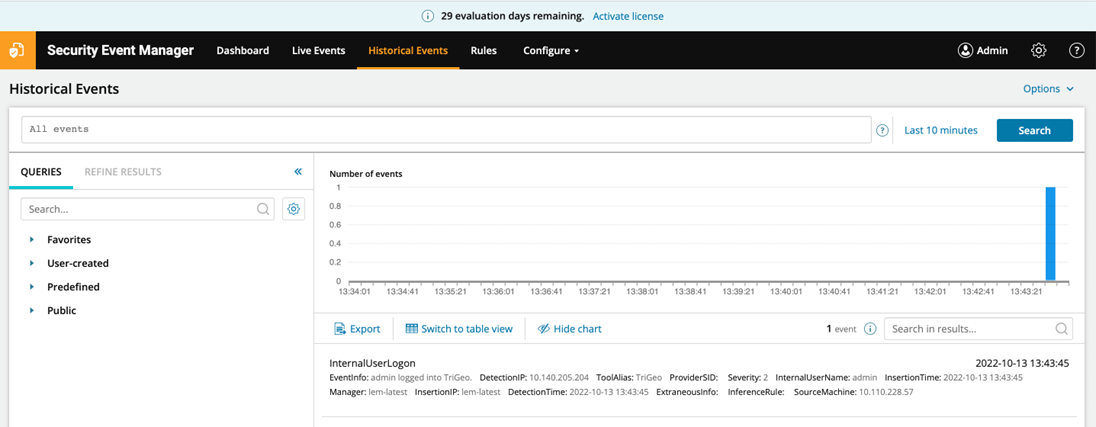This screenshot has height=427, width=1096.
Task: Open the settings gear in top bar
Action: (x=1039, y=50)
